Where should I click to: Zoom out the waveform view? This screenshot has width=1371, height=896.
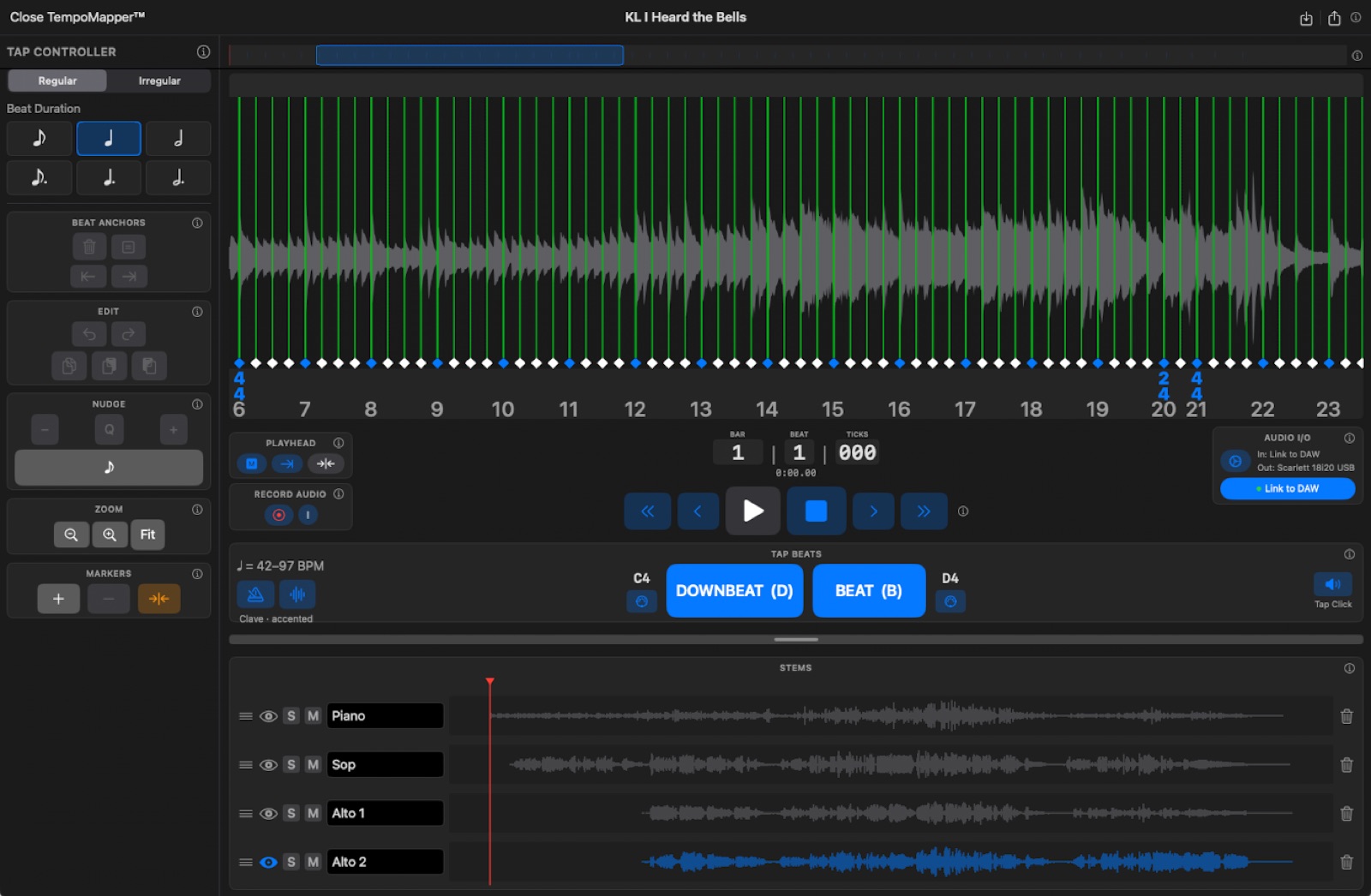click(x=71, y=535)
